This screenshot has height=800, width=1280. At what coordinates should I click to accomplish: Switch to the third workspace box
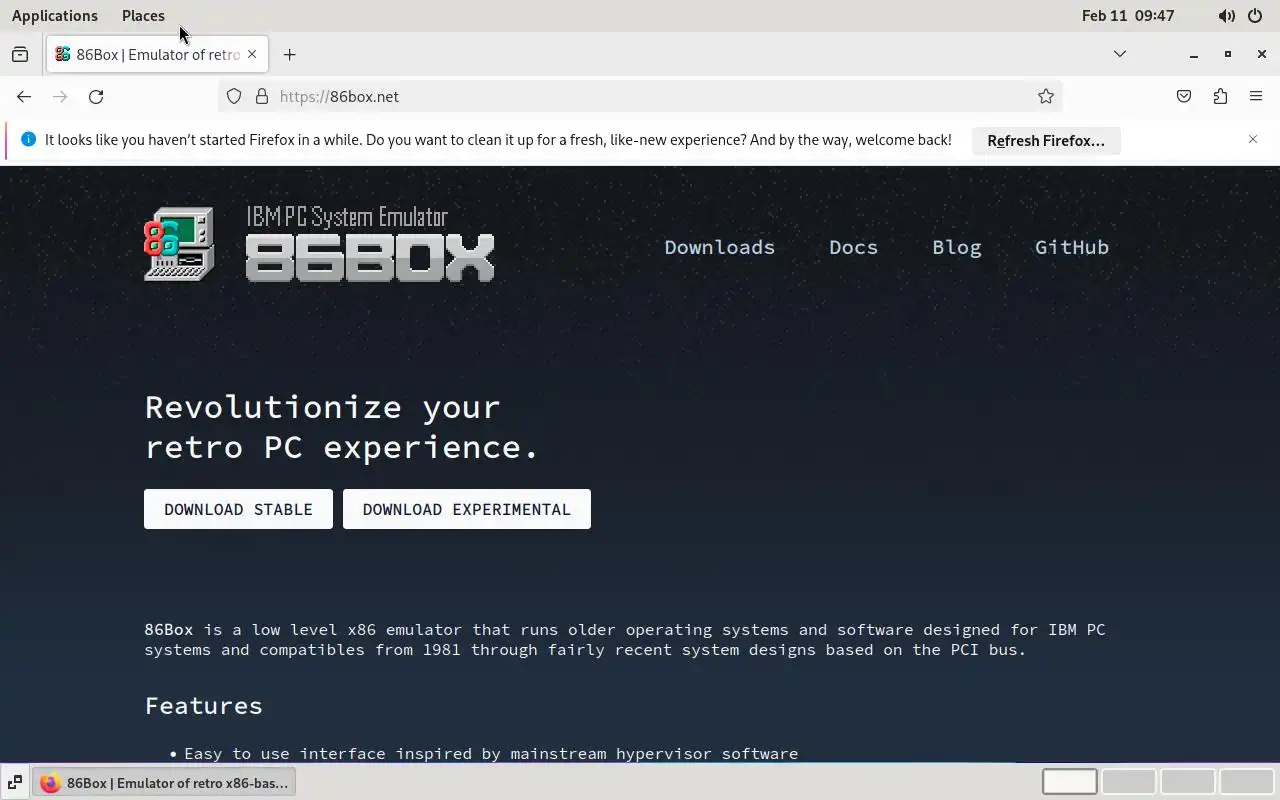(x=1188, y=782)
